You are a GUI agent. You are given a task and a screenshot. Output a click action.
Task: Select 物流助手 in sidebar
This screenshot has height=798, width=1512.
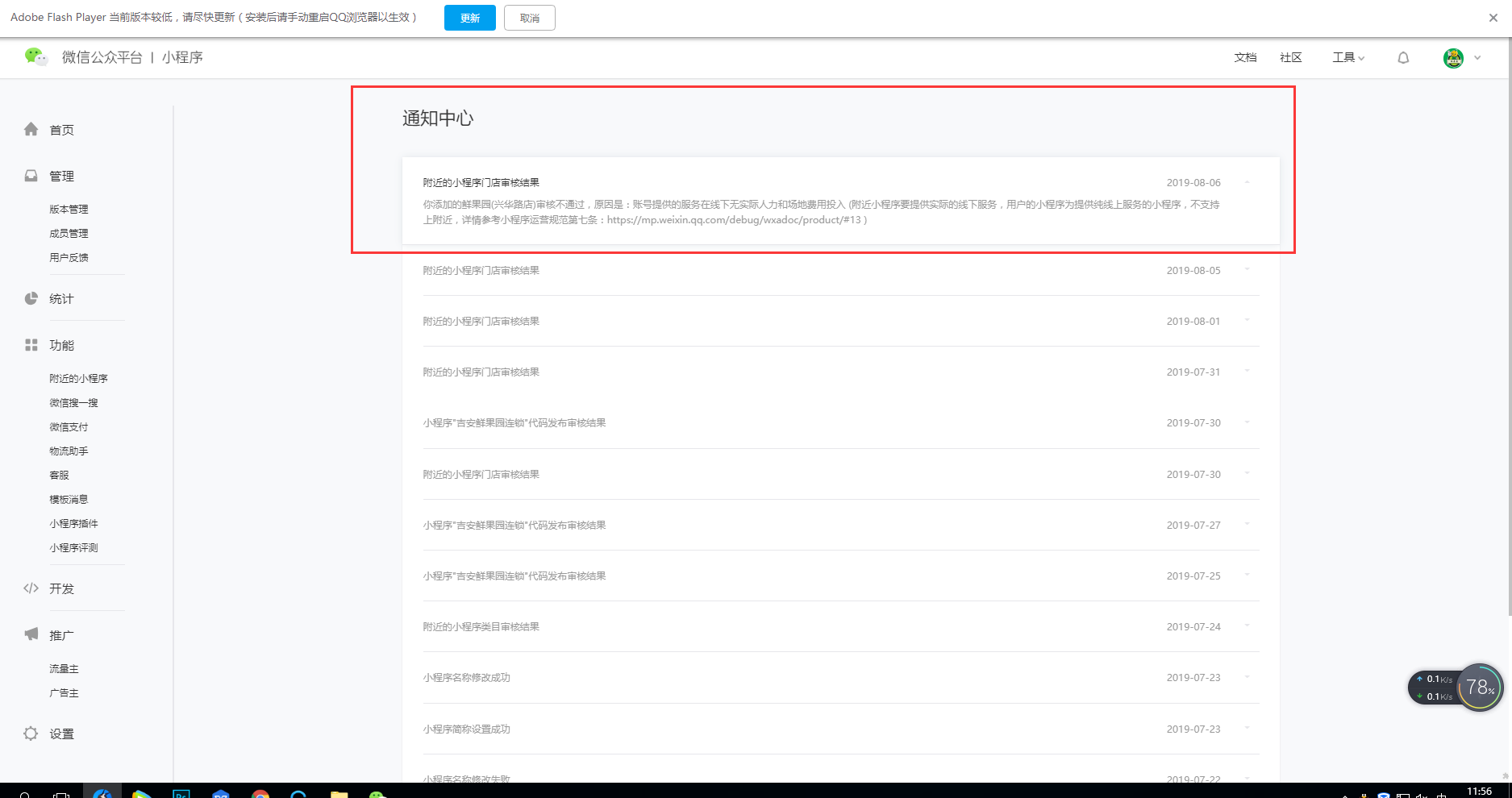click(69, 451)
